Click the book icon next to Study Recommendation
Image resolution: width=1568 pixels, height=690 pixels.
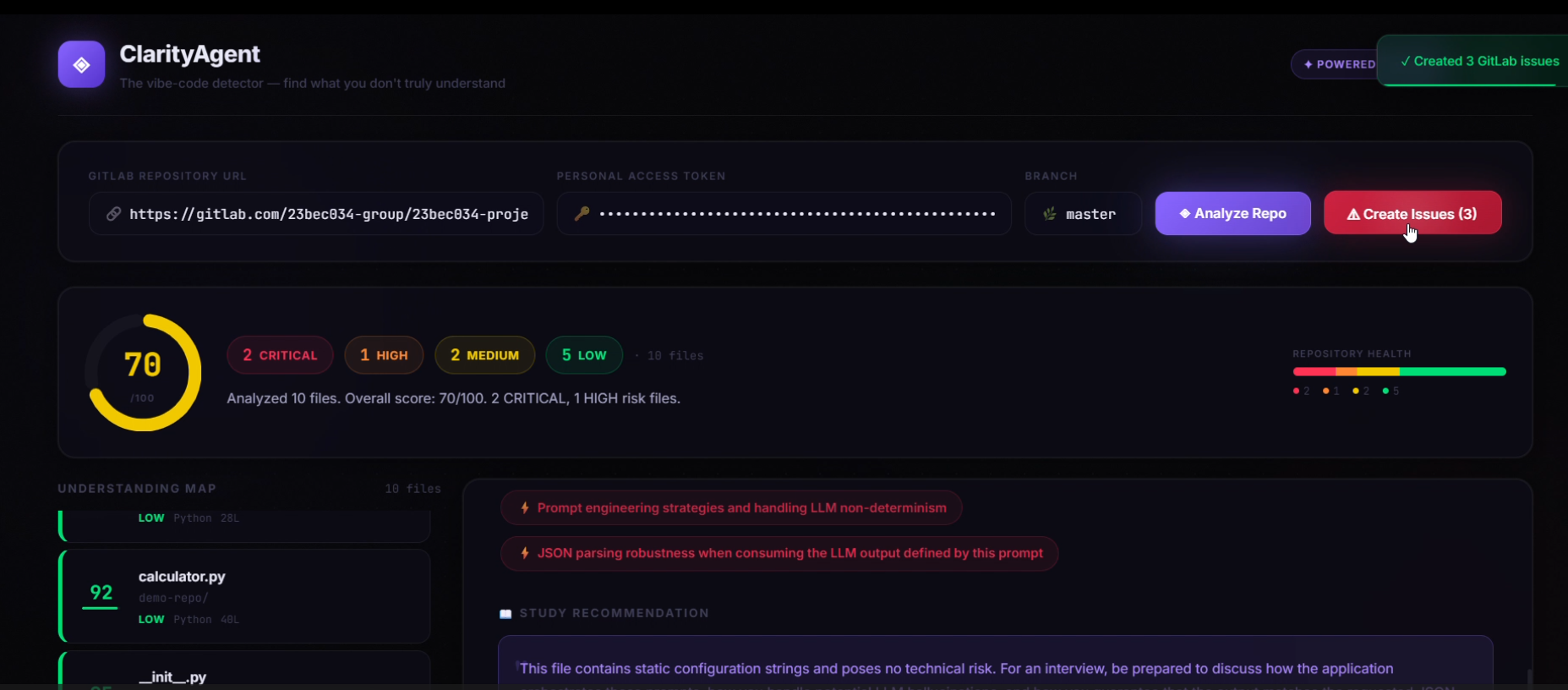pos(505,614)
